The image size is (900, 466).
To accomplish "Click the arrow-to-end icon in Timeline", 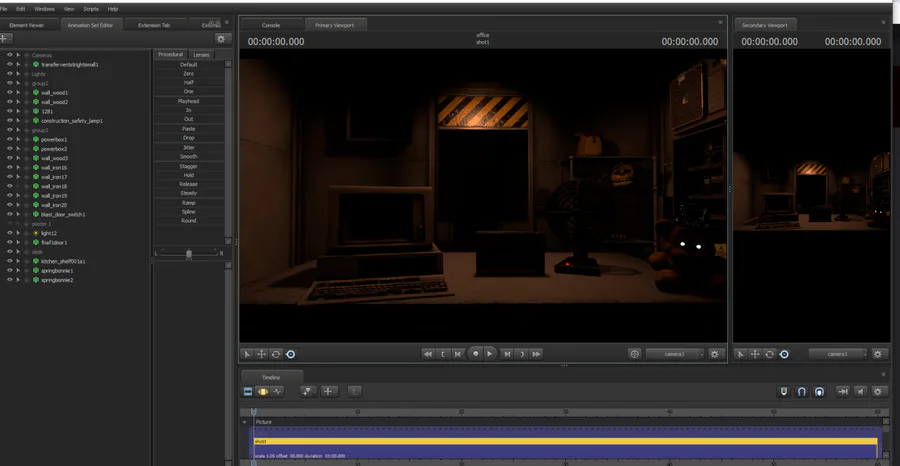I will point(842,391).
